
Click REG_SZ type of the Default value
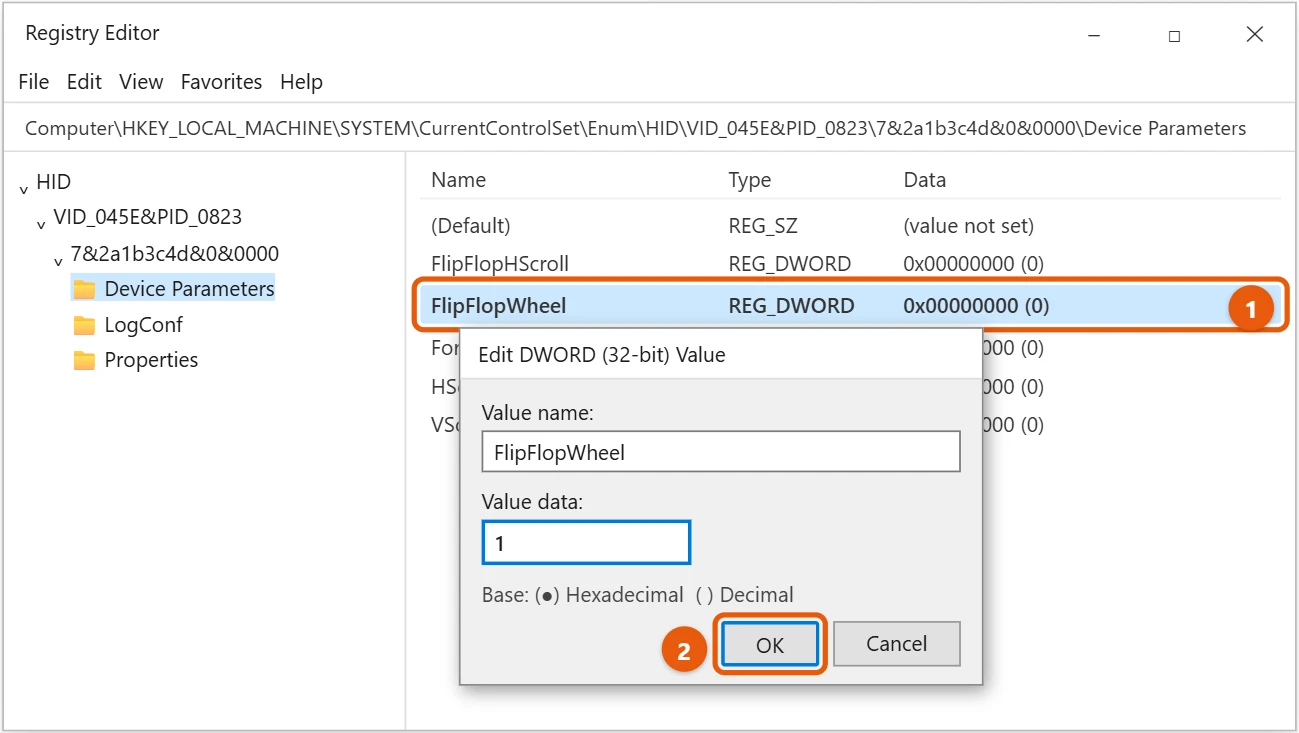point(763,226)
